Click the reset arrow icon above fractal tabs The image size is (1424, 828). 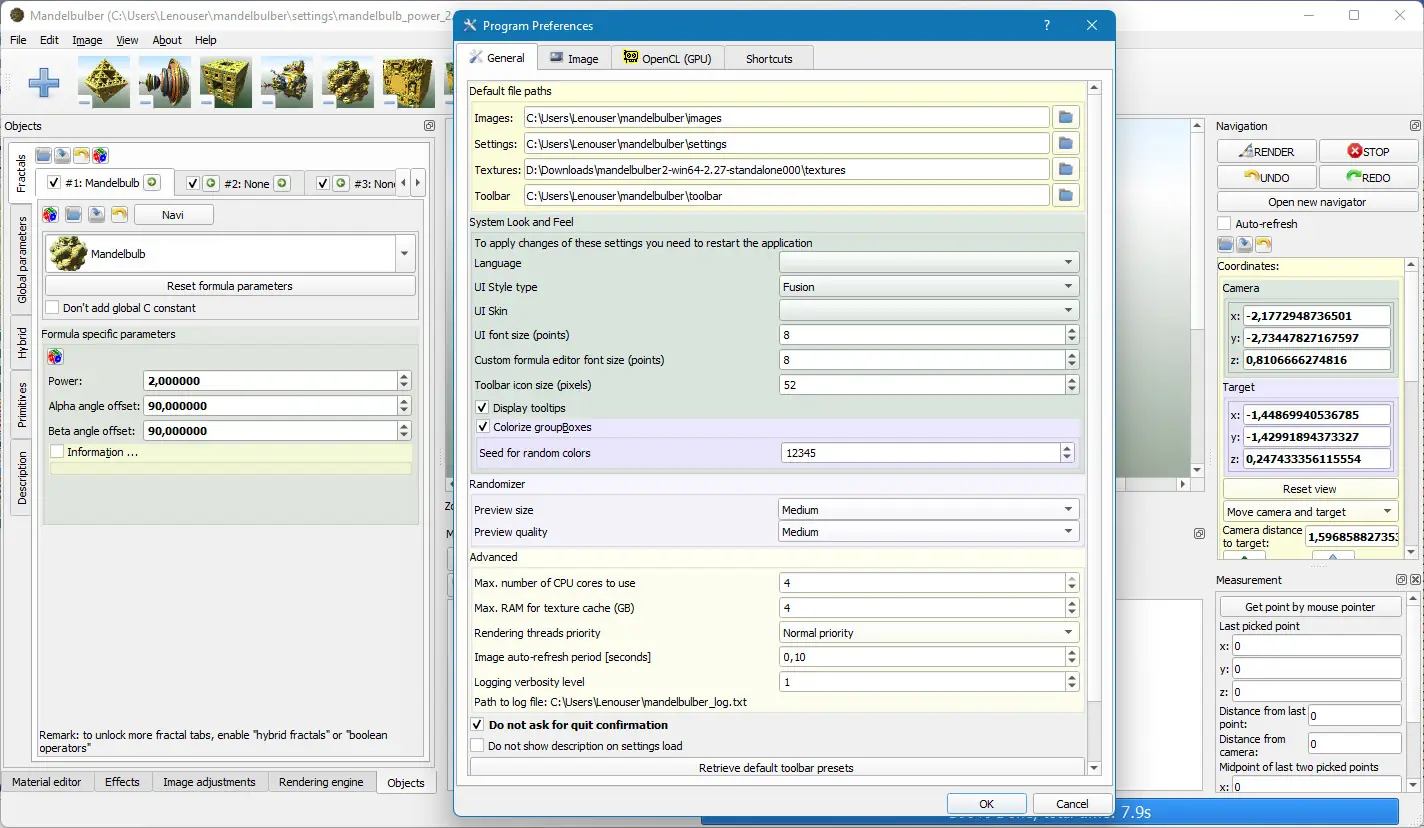[81, 155]
